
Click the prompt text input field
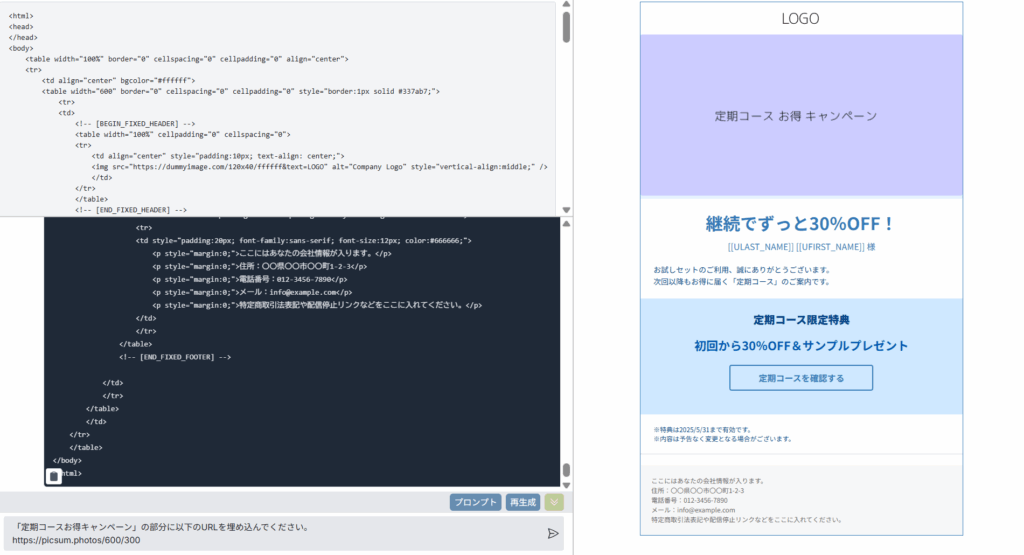click(275, 533)
